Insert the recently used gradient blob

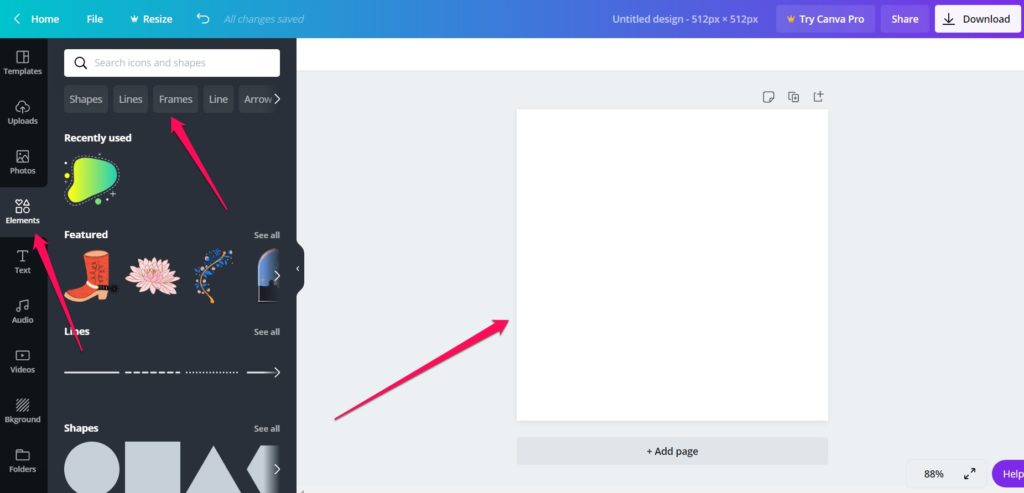point(91,180)
